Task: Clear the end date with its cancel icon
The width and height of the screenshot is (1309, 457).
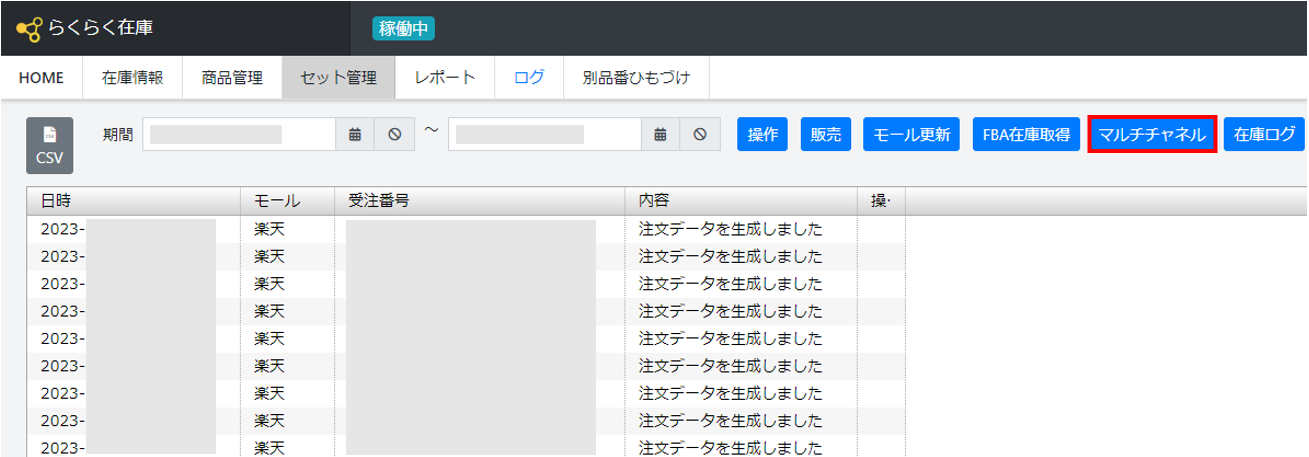Action: [x=700, y=134]
